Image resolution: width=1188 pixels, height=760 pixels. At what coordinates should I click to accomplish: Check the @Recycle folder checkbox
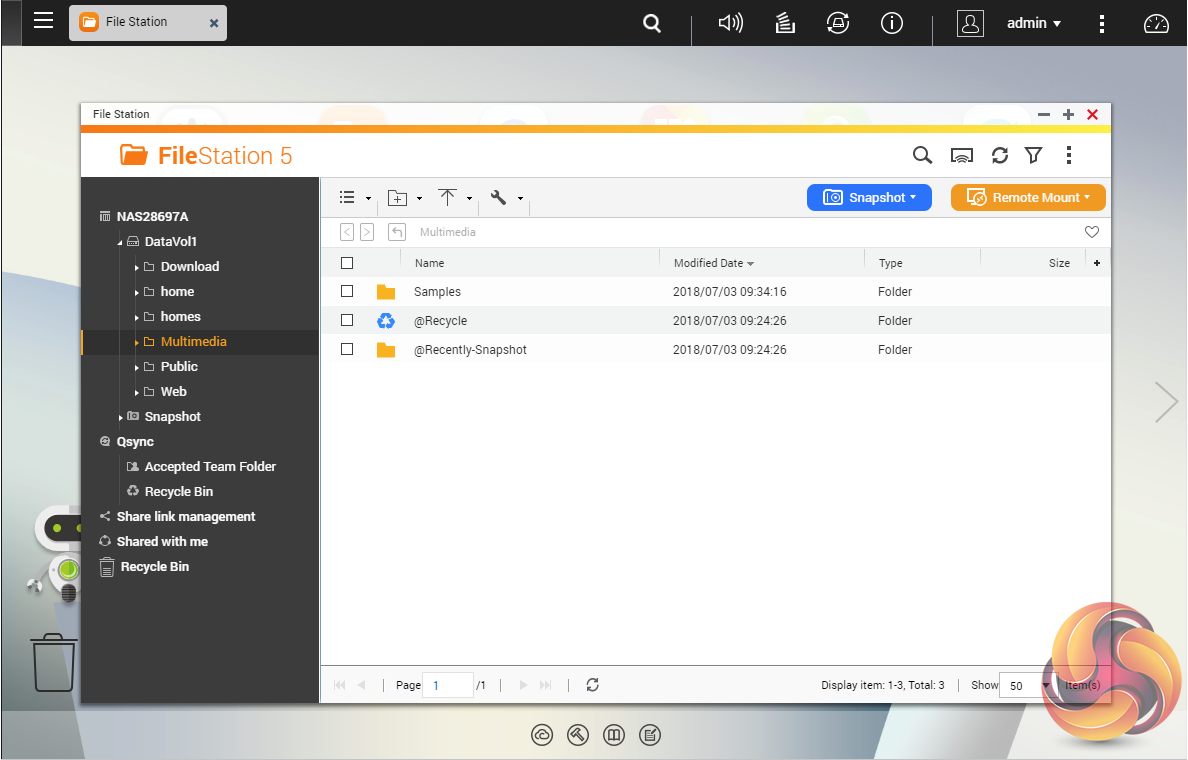click(x=347, y=320)
